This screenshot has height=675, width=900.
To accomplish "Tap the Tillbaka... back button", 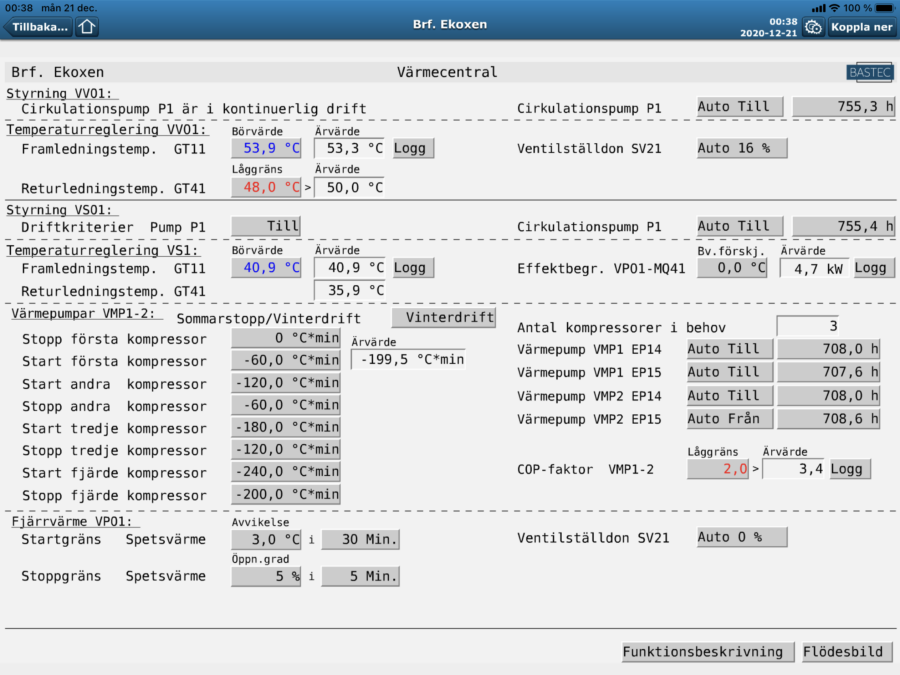I will click(x=38, y=27).
